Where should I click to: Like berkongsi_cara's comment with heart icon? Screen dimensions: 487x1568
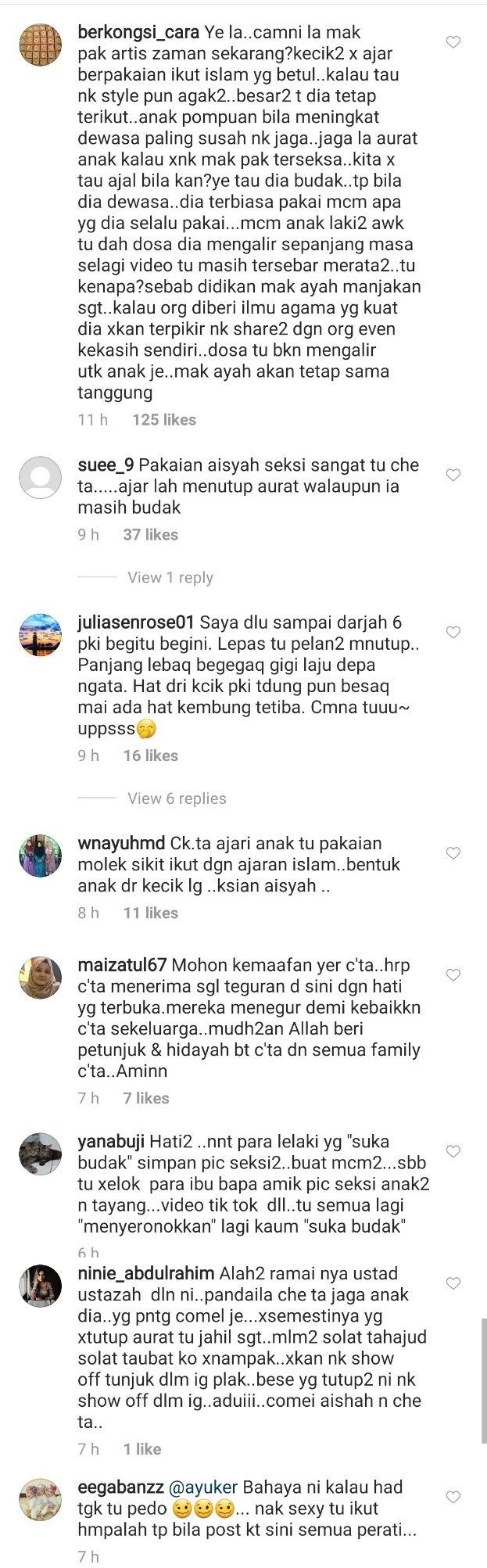(x=453, y=42)
